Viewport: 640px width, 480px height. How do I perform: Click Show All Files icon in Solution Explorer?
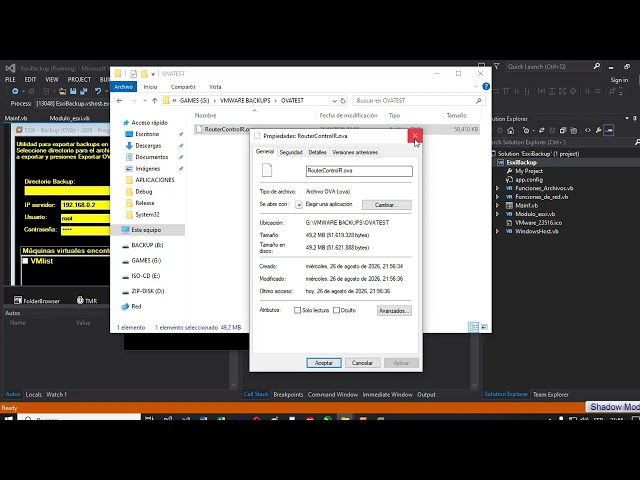(x=574, y=131)
